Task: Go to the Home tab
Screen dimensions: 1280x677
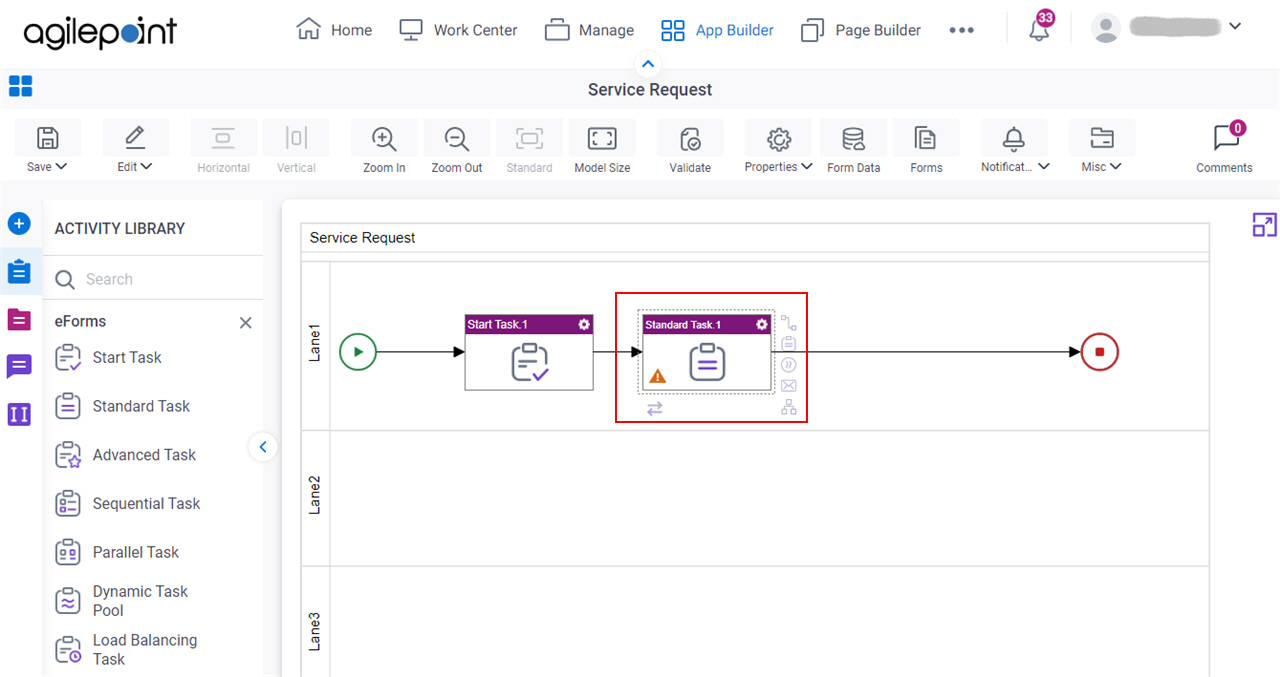Action: tap(335, 30)
